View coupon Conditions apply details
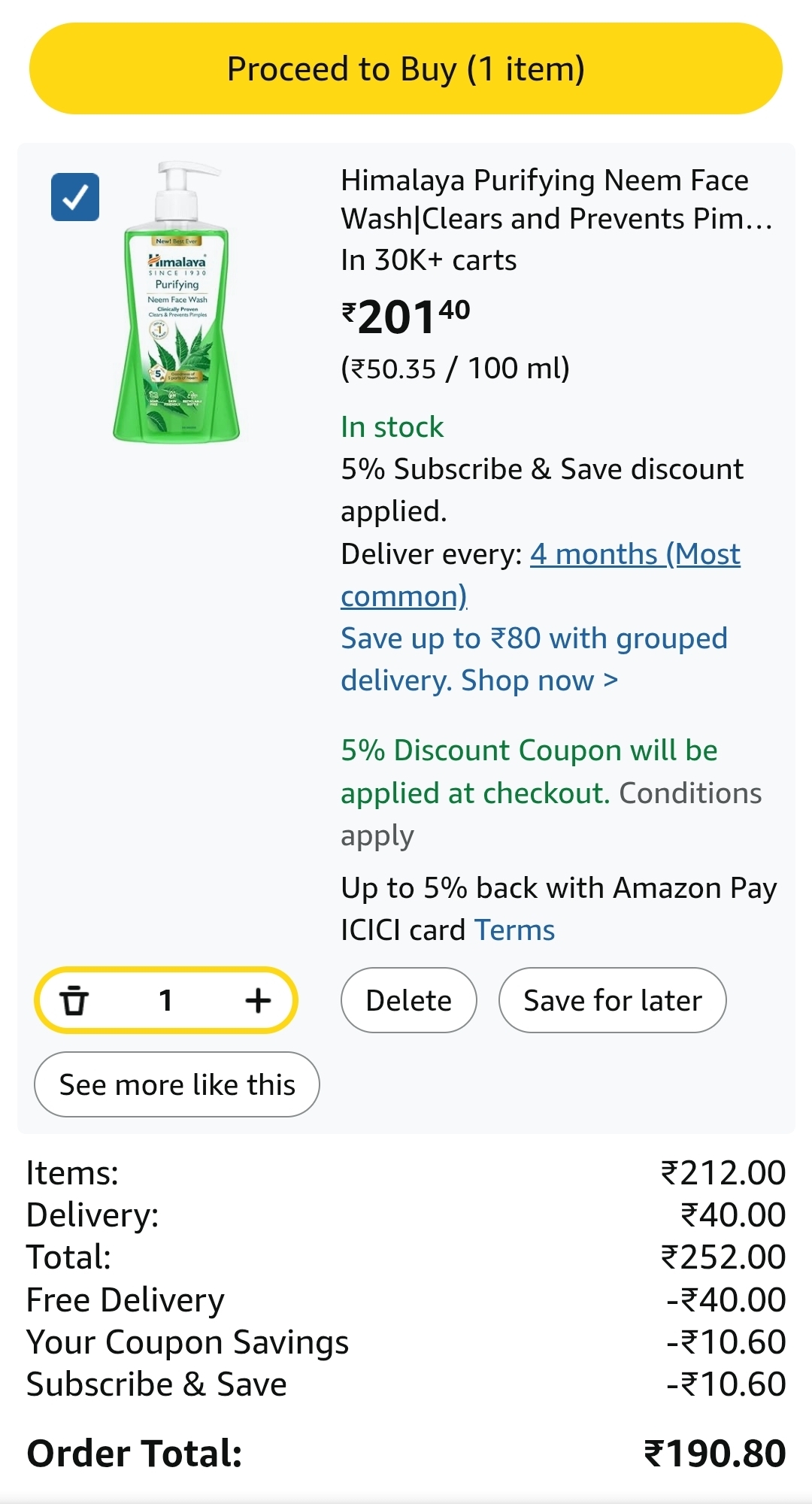 click(689, 794)
